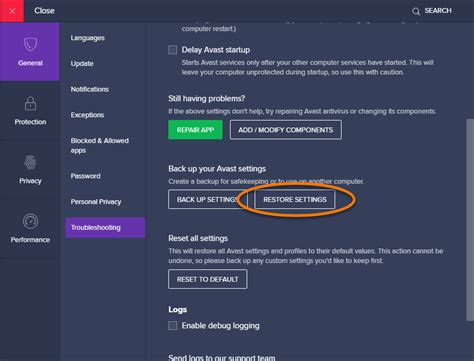Click the "Still having problems?" heading
The image size is (474, 361).
click(207, 99)
